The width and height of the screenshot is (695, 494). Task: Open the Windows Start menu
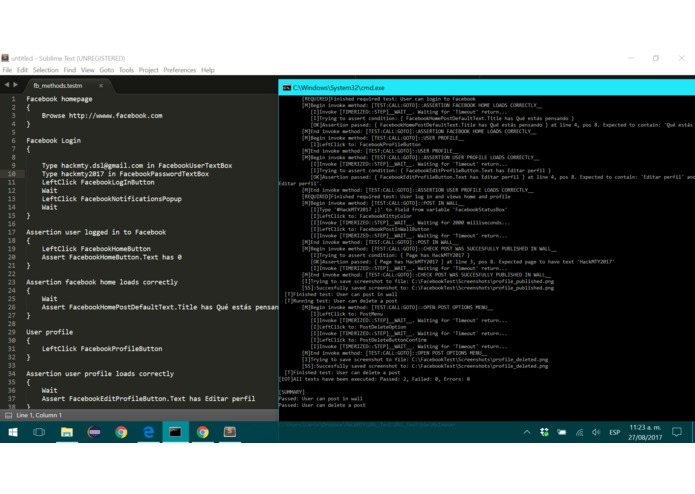click(x=13, y=432)
